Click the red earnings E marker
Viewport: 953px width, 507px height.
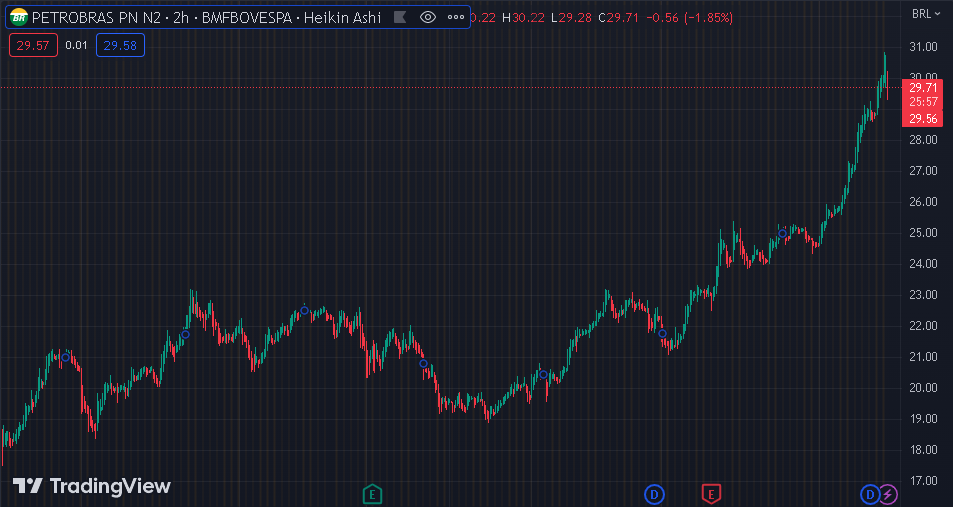(711, 494)
